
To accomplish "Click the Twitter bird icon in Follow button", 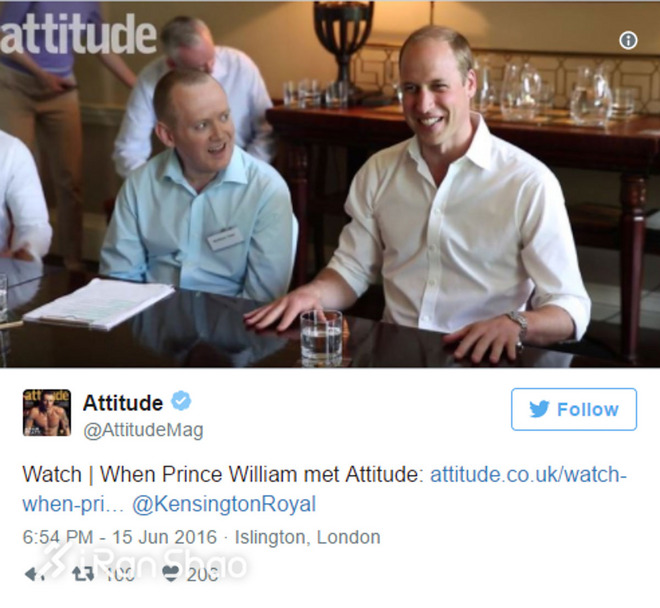I will 539,409.
